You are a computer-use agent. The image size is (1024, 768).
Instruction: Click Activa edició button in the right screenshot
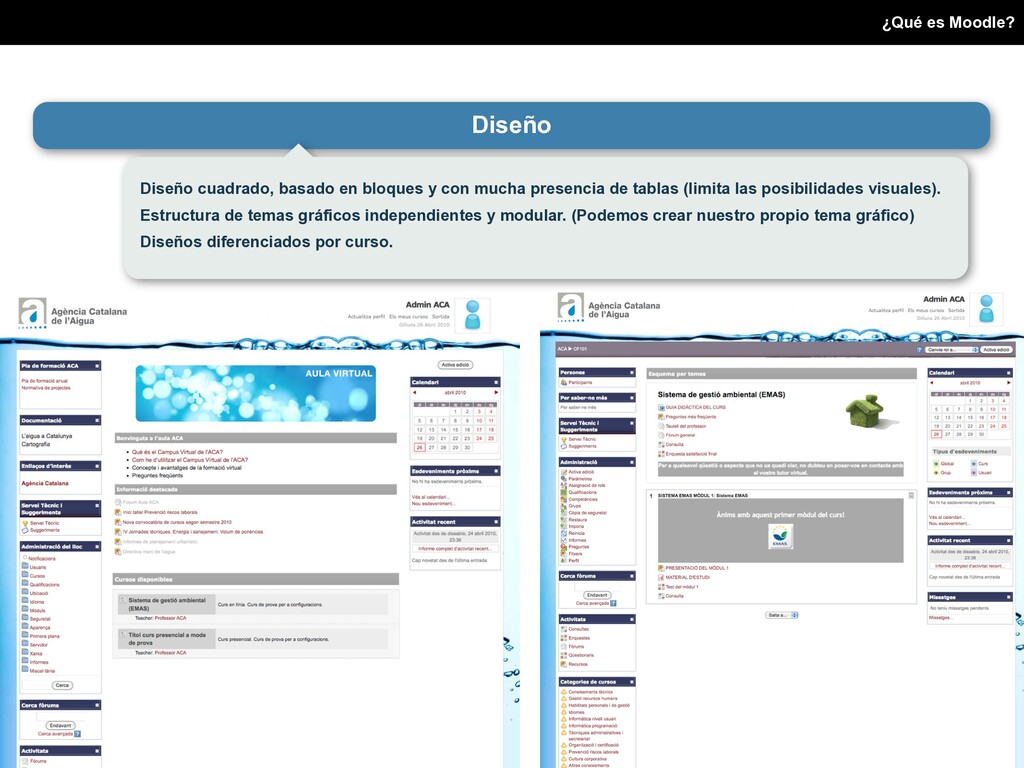tap(996, 350)
